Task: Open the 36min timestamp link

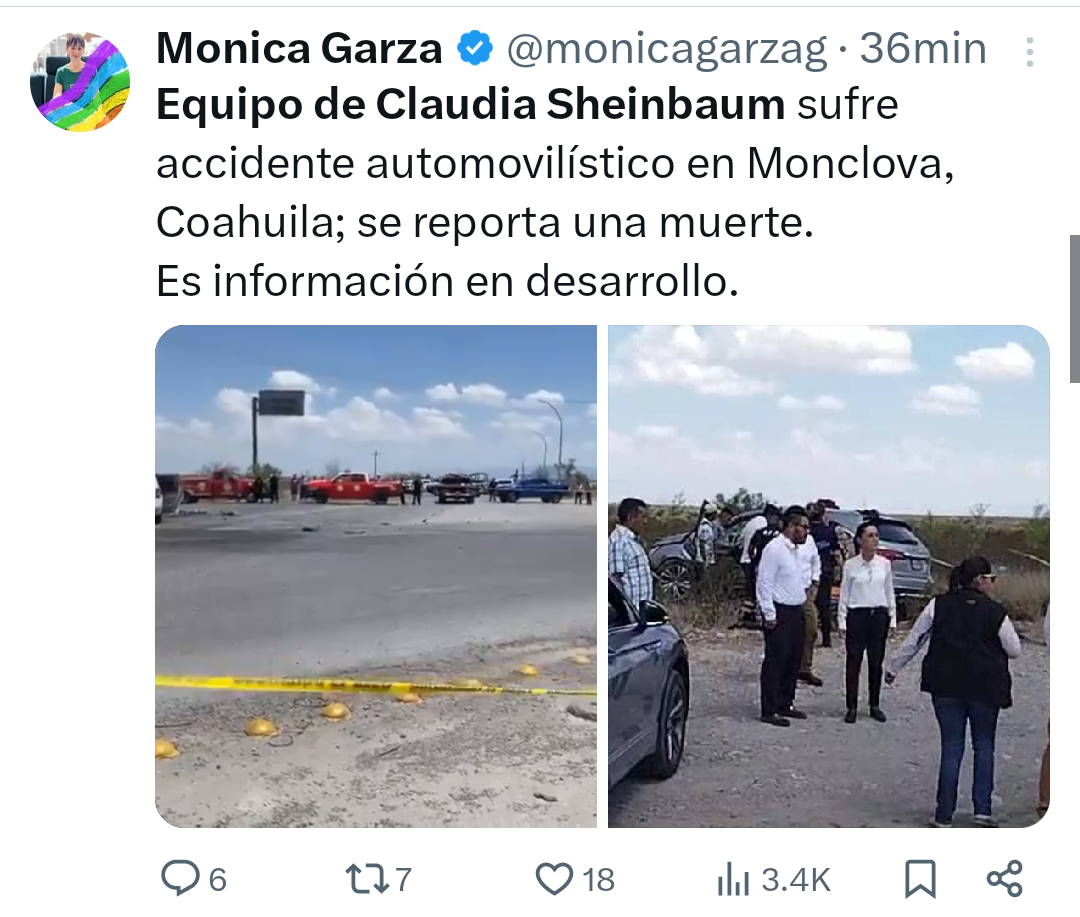Action: click(923, 49)
